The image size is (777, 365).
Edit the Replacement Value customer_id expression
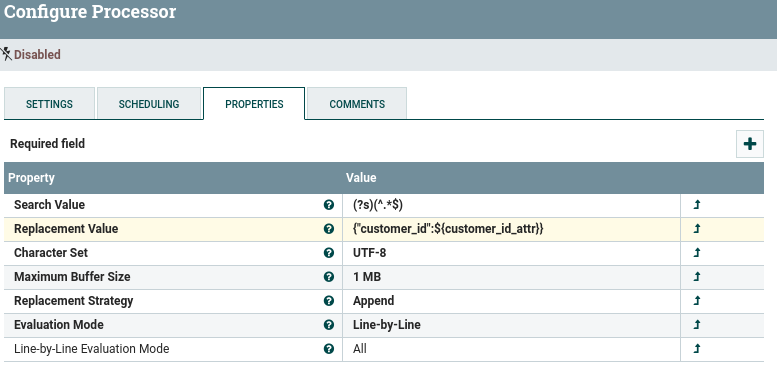511,229
